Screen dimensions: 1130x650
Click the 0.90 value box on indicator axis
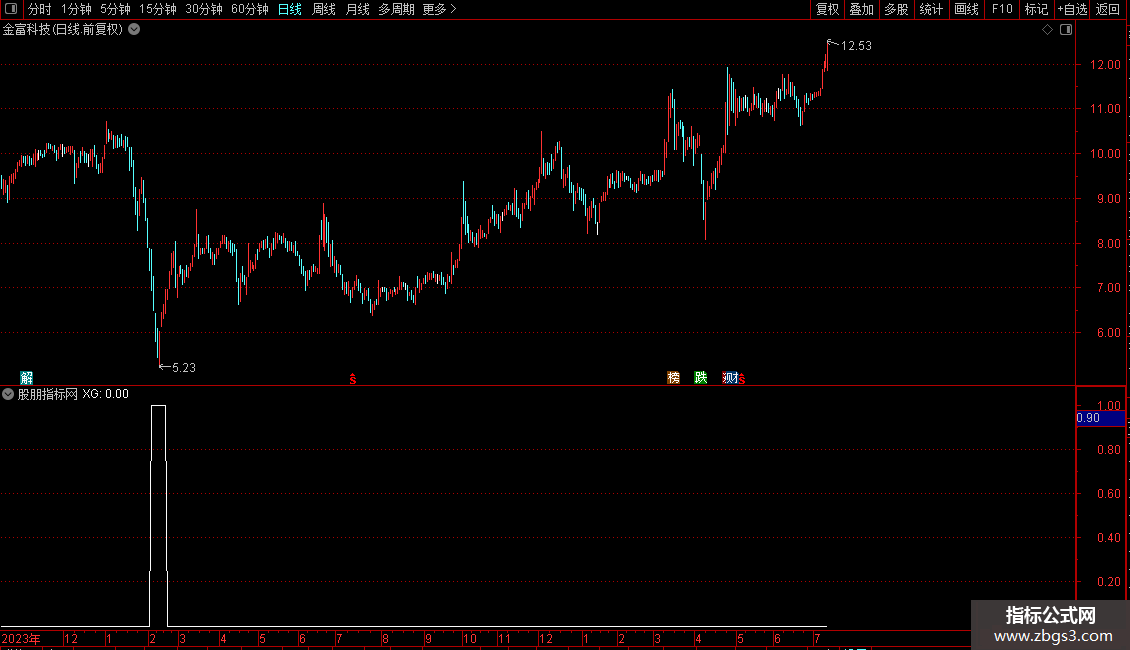1100,418
